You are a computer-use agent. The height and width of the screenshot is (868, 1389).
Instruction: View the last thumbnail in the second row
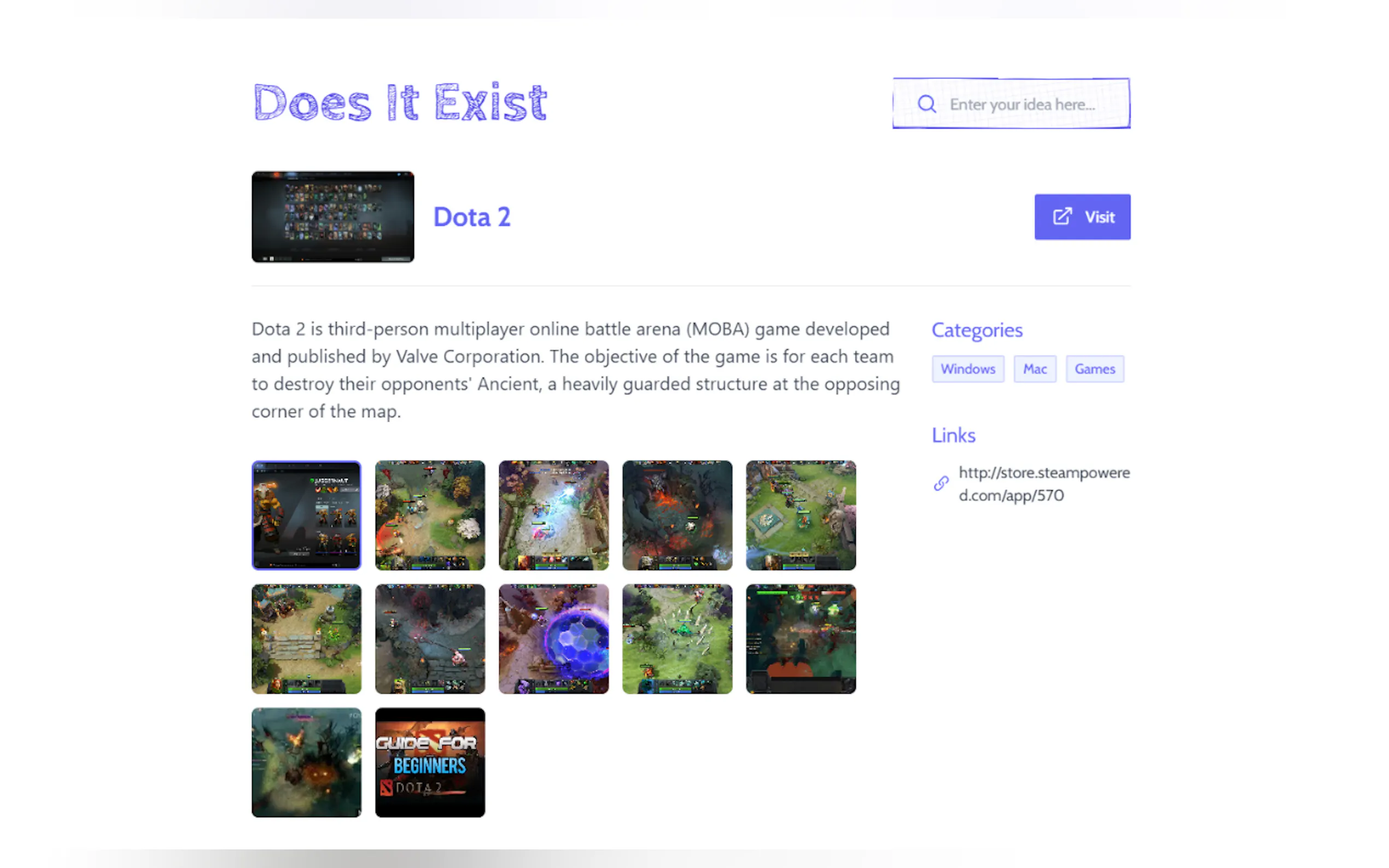pyautogui.click(x=801, y=639)
